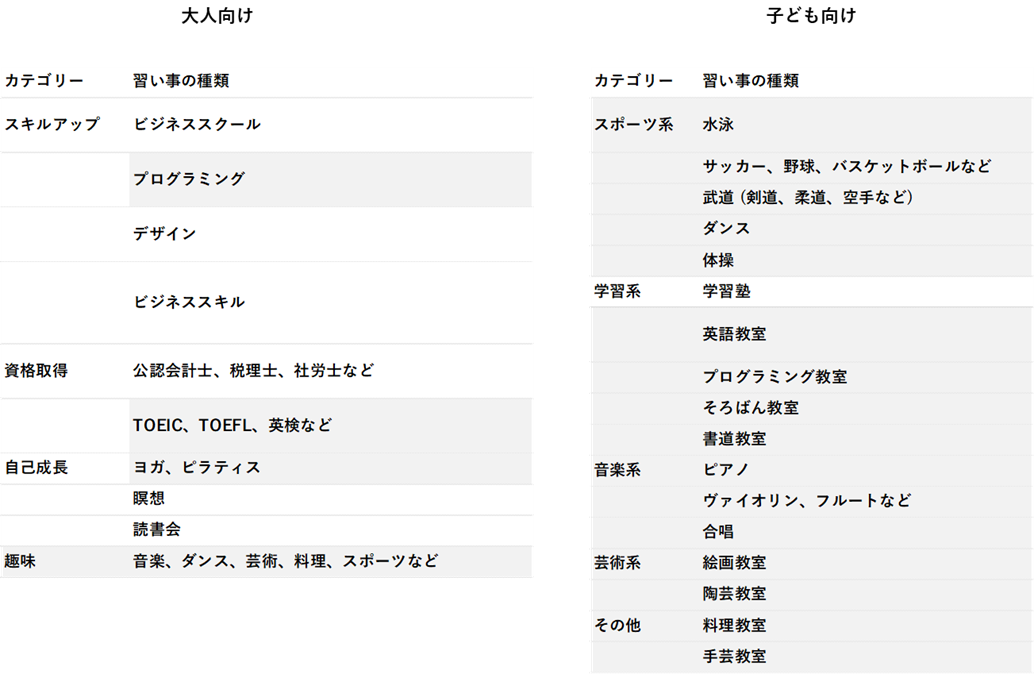
Task: Select the 学習塾 cell
Action: click(x=726, y=292)
